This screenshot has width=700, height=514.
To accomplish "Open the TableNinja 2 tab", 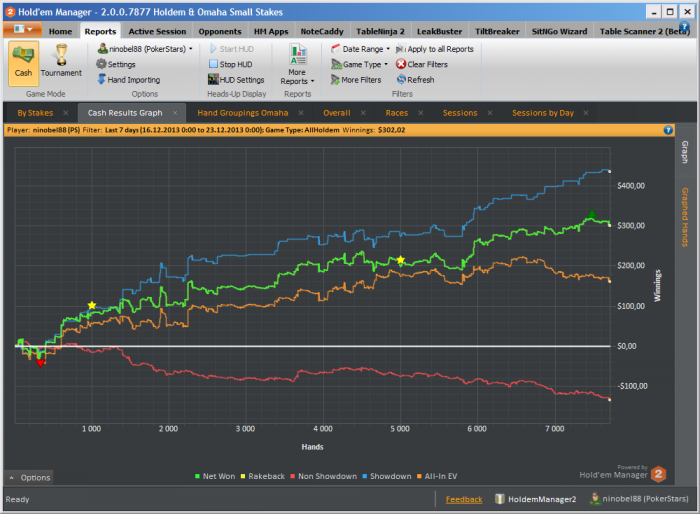I will [x=380, y=31].
